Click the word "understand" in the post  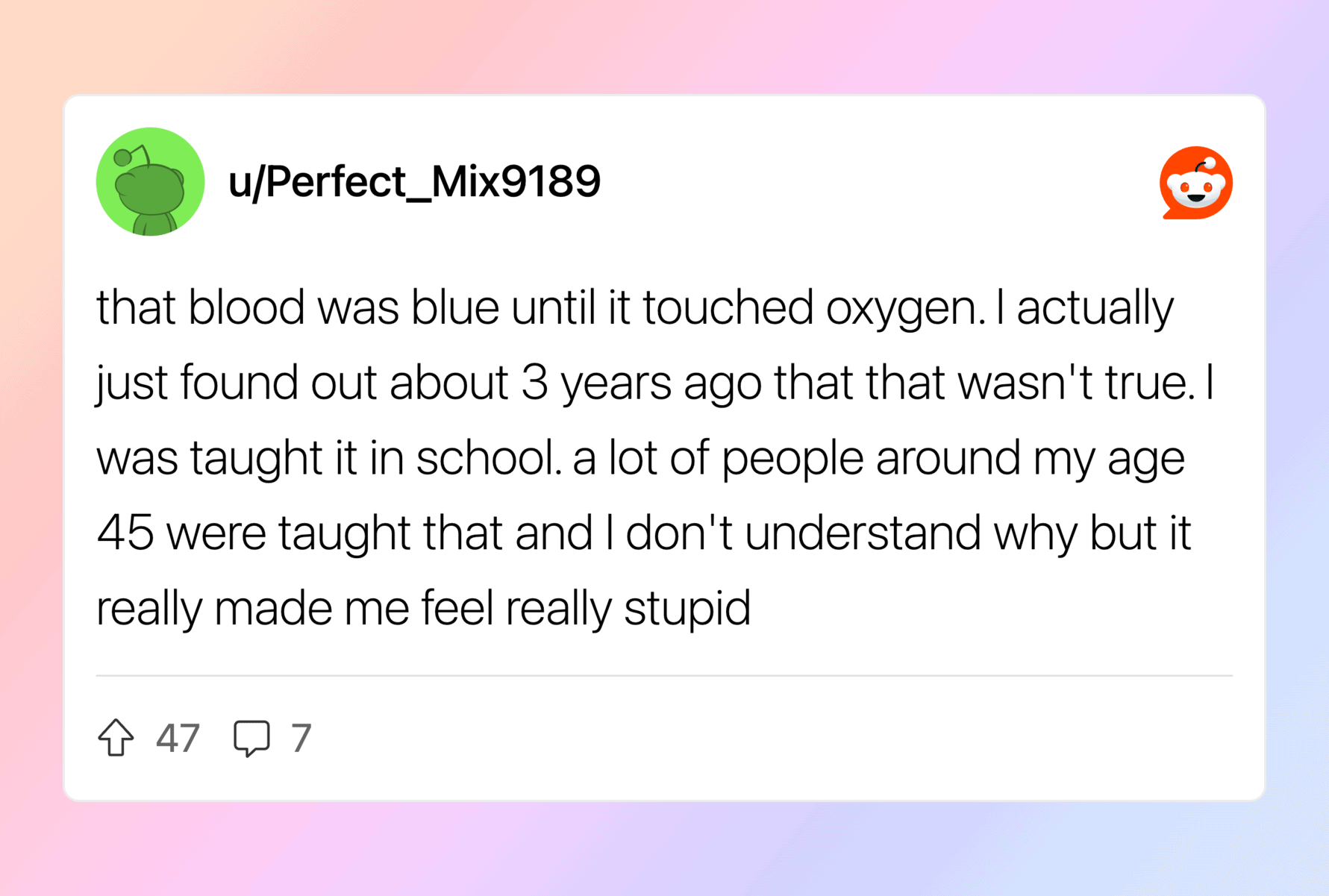tap(863, 533)
